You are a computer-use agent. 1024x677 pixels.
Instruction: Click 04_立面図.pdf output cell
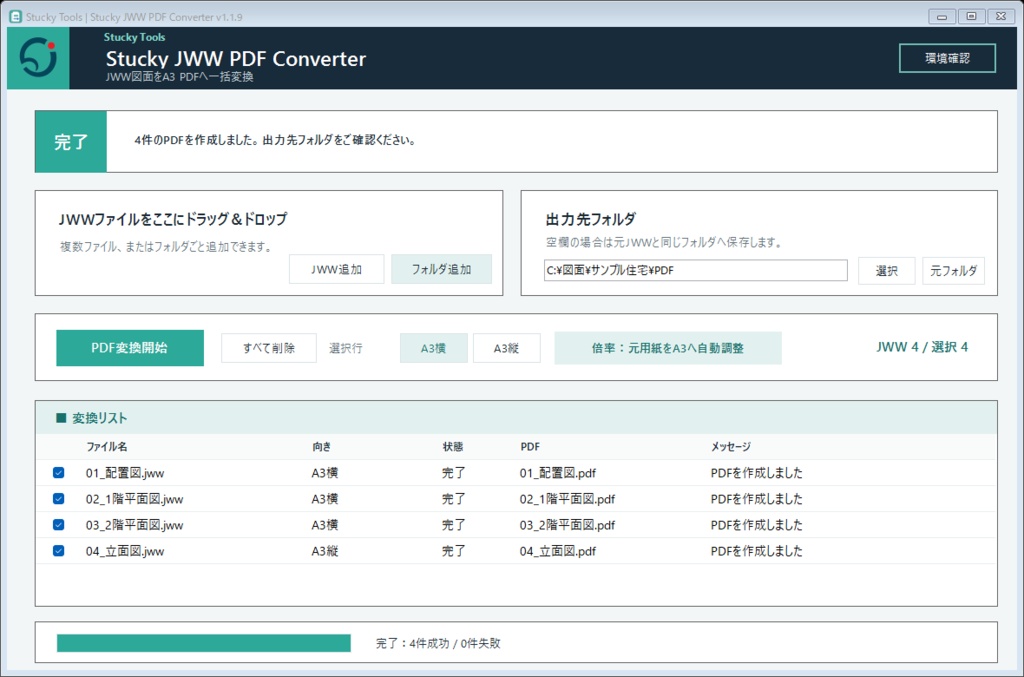558,551
